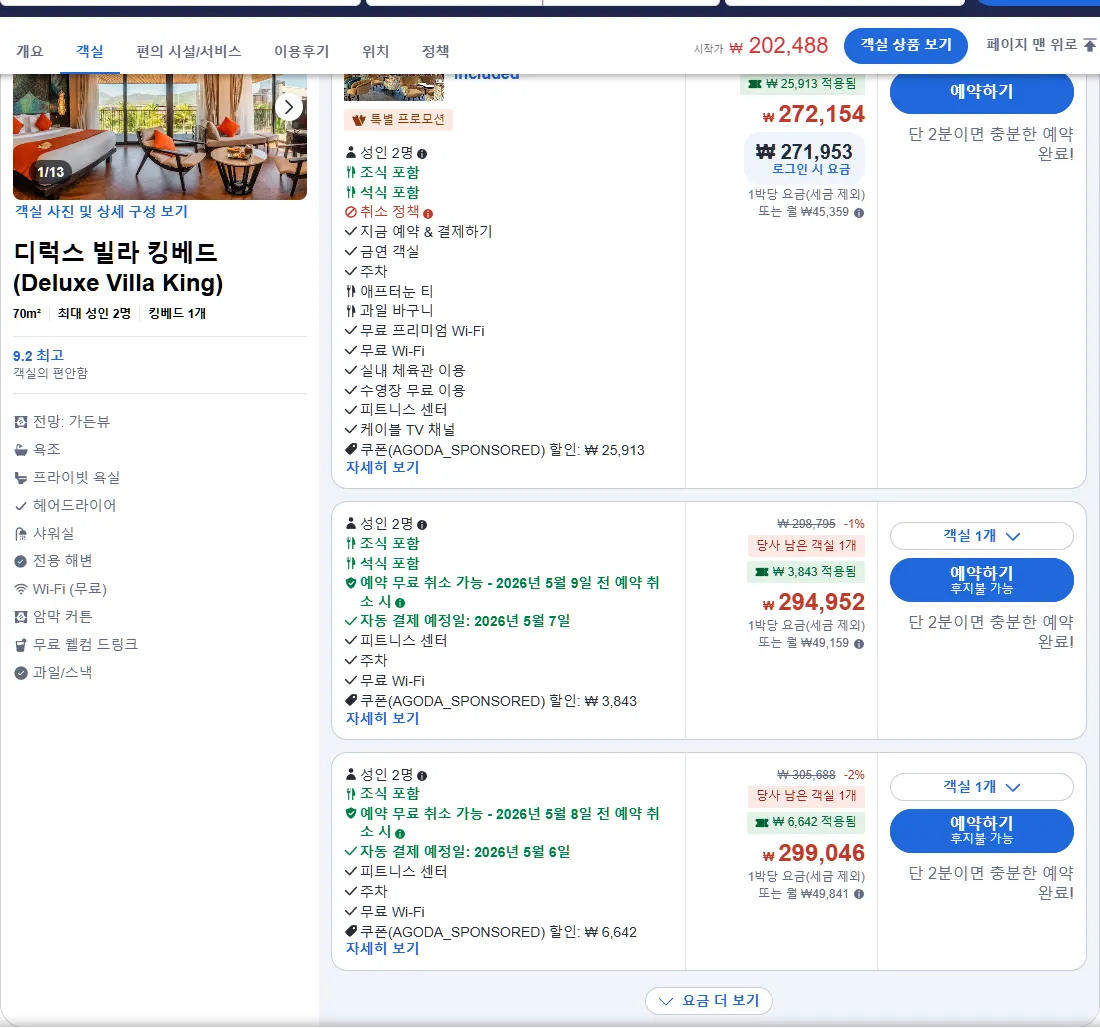
Task: Click 예약하기 후지불 가능 for ₩294,952 offer
Action: point(981,580)
